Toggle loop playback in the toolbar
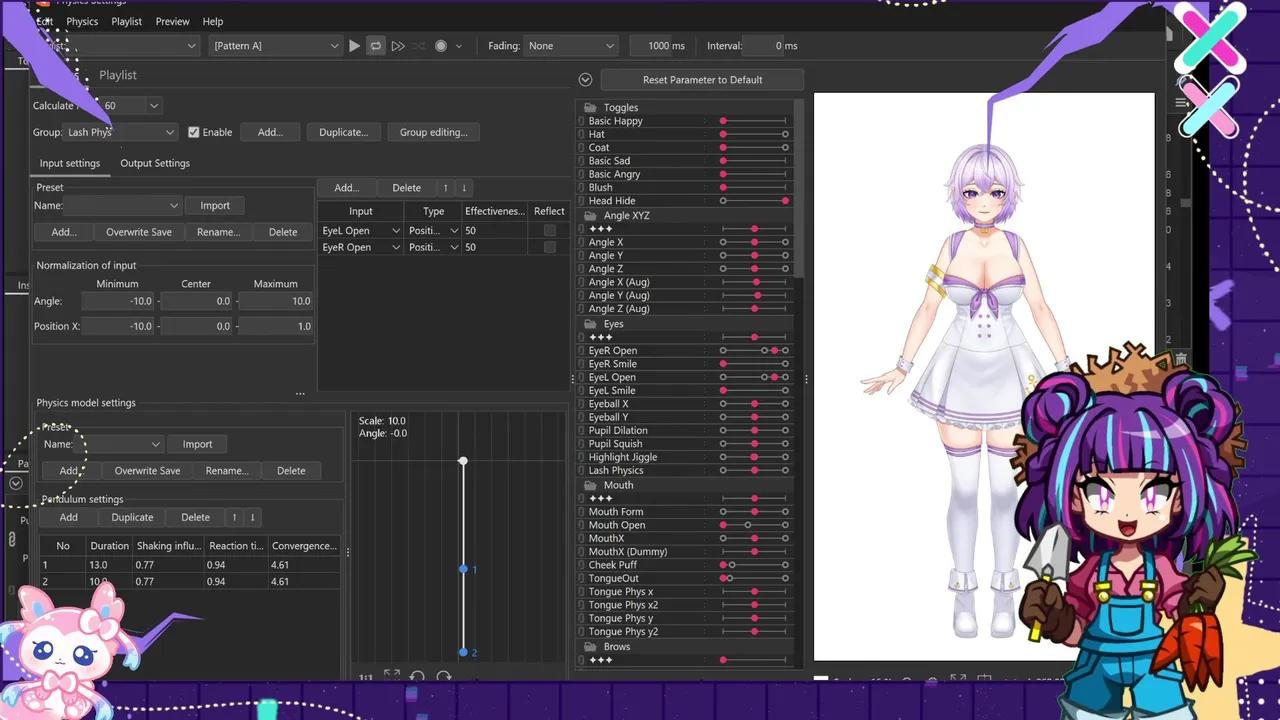The width and height of the screenshot is (1280, 720). point(376,45)
